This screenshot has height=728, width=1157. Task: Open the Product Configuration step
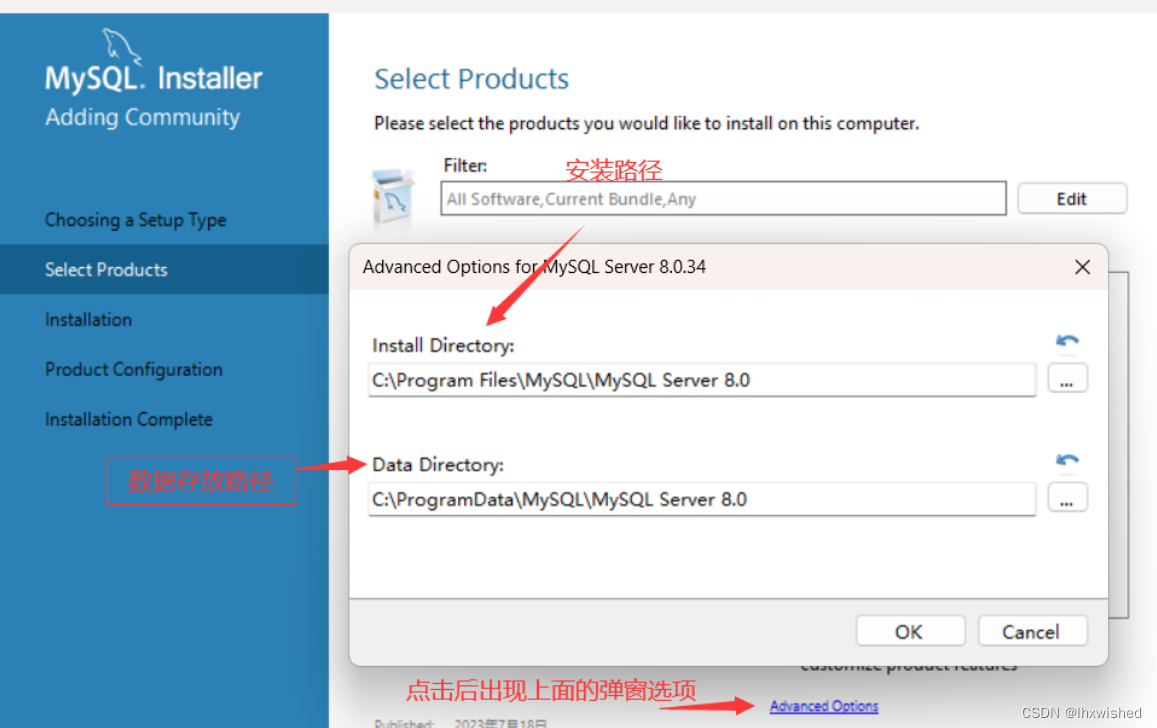(x=134, y=369)
